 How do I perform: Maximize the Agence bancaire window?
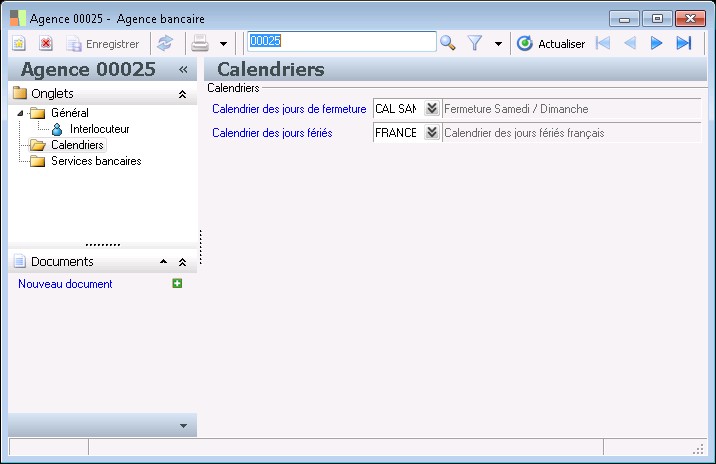[x=657, y=19]
